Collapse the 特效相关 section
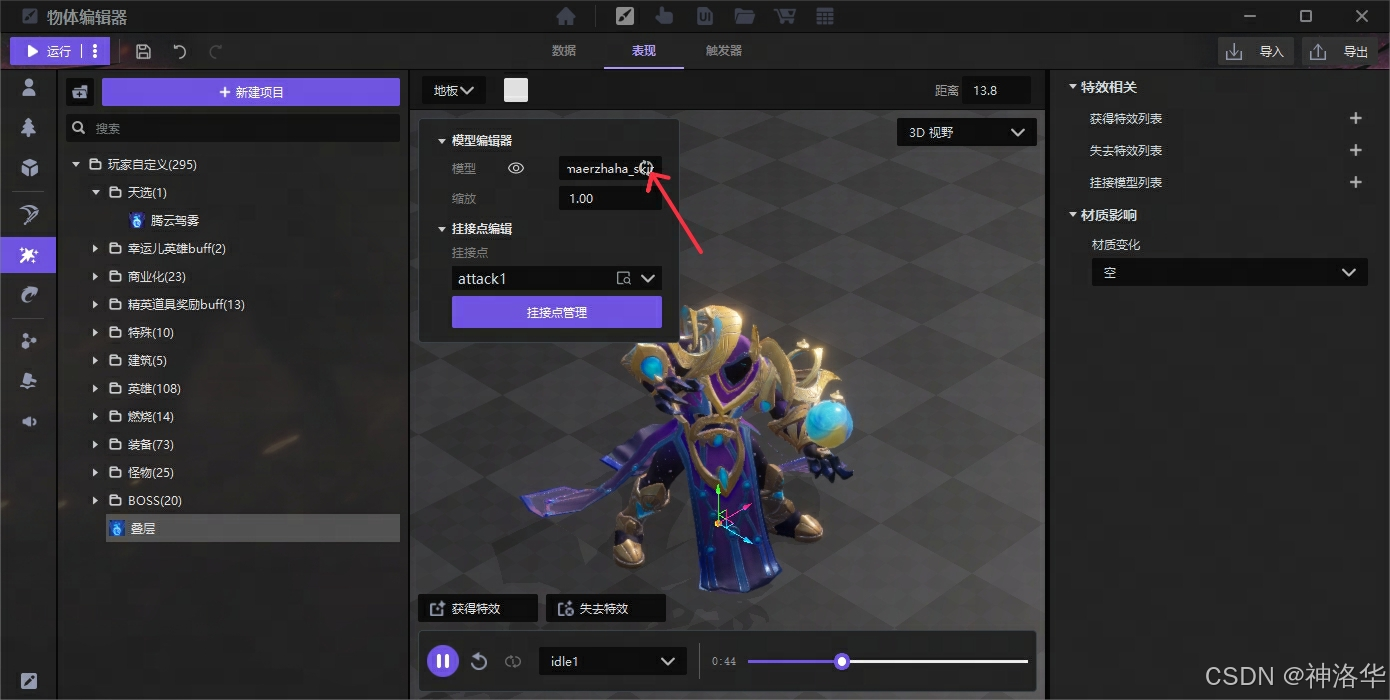 coord(1073,87)
